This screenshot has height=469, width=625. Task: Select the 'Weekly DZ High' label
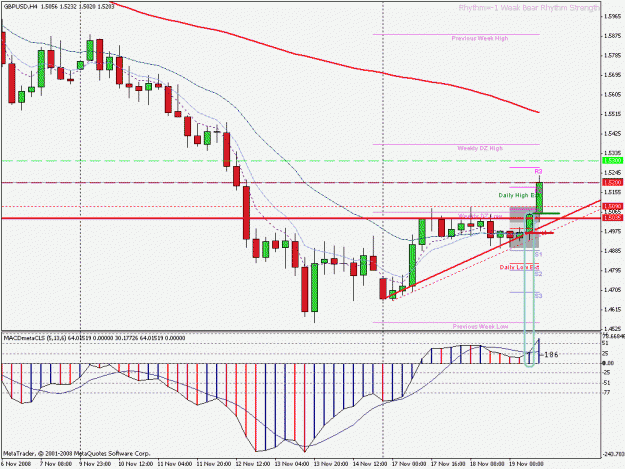[480, 148]
